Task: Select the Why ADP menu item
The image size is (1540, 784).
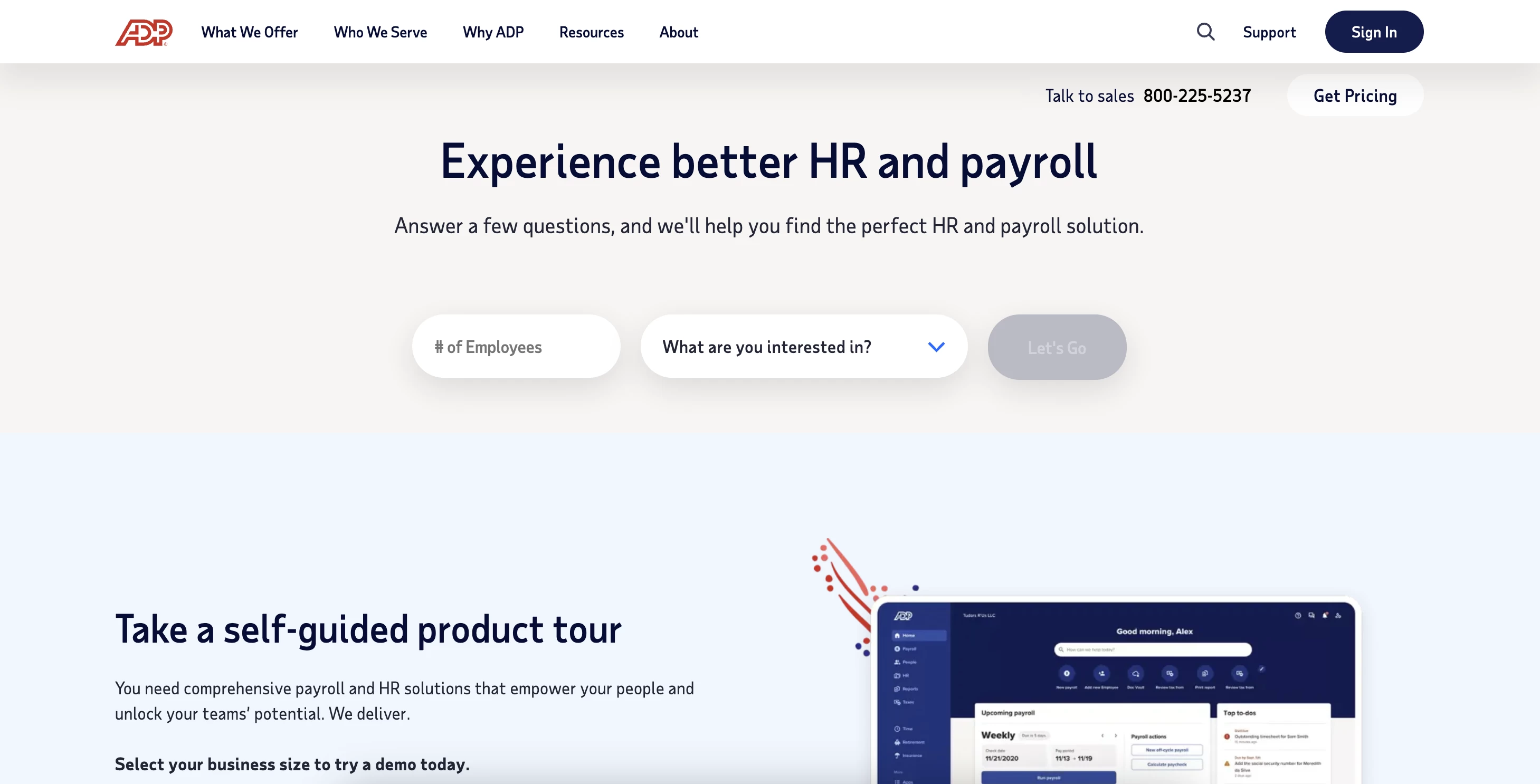Action: click(x=493, y=31)
